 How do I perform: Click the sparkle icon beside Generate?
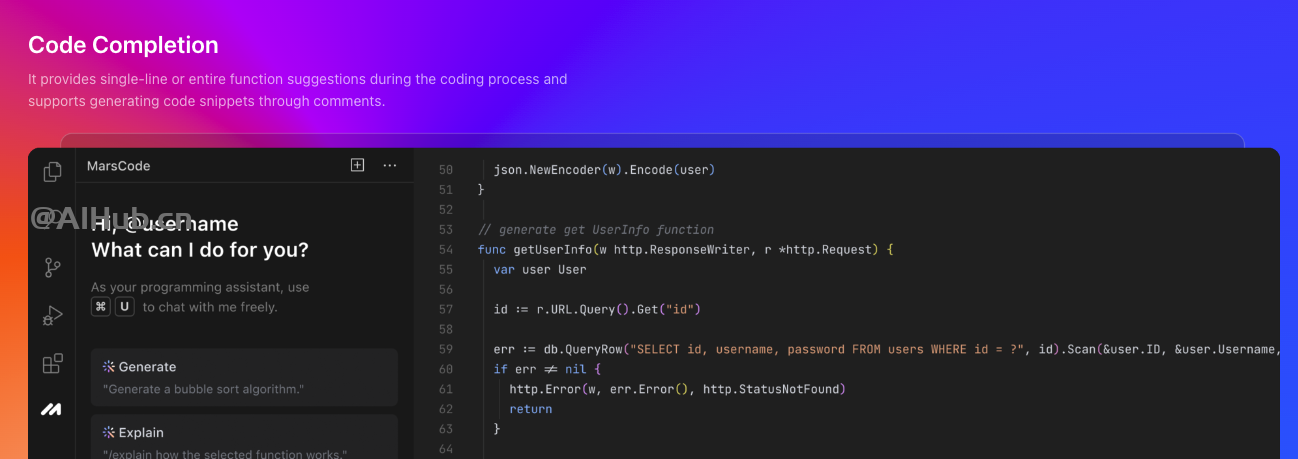pos(109,367)
